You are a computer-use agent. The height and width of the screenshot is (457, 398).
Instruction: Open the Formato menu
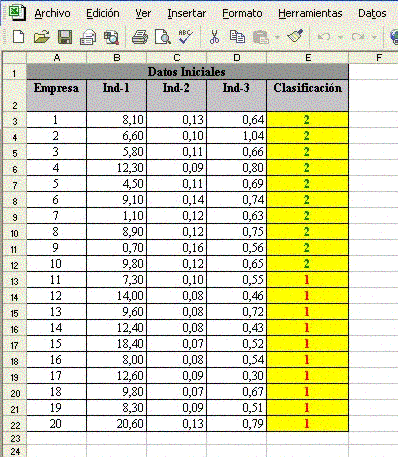coord(242,13)
